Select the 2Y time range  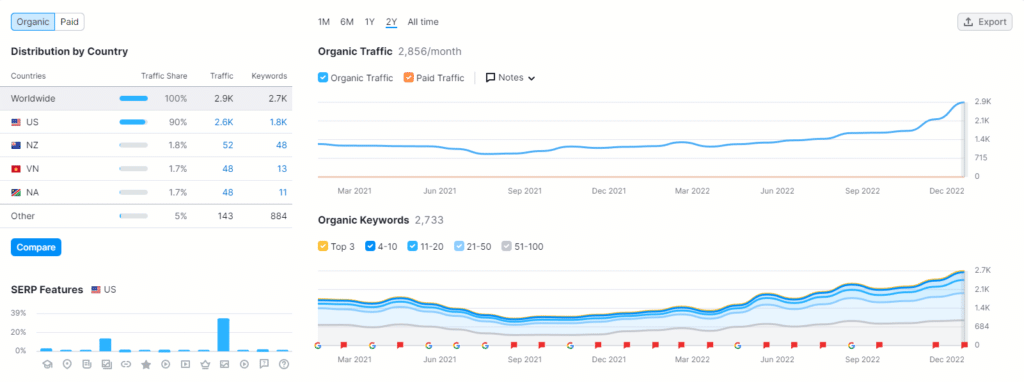pos(391,22)
